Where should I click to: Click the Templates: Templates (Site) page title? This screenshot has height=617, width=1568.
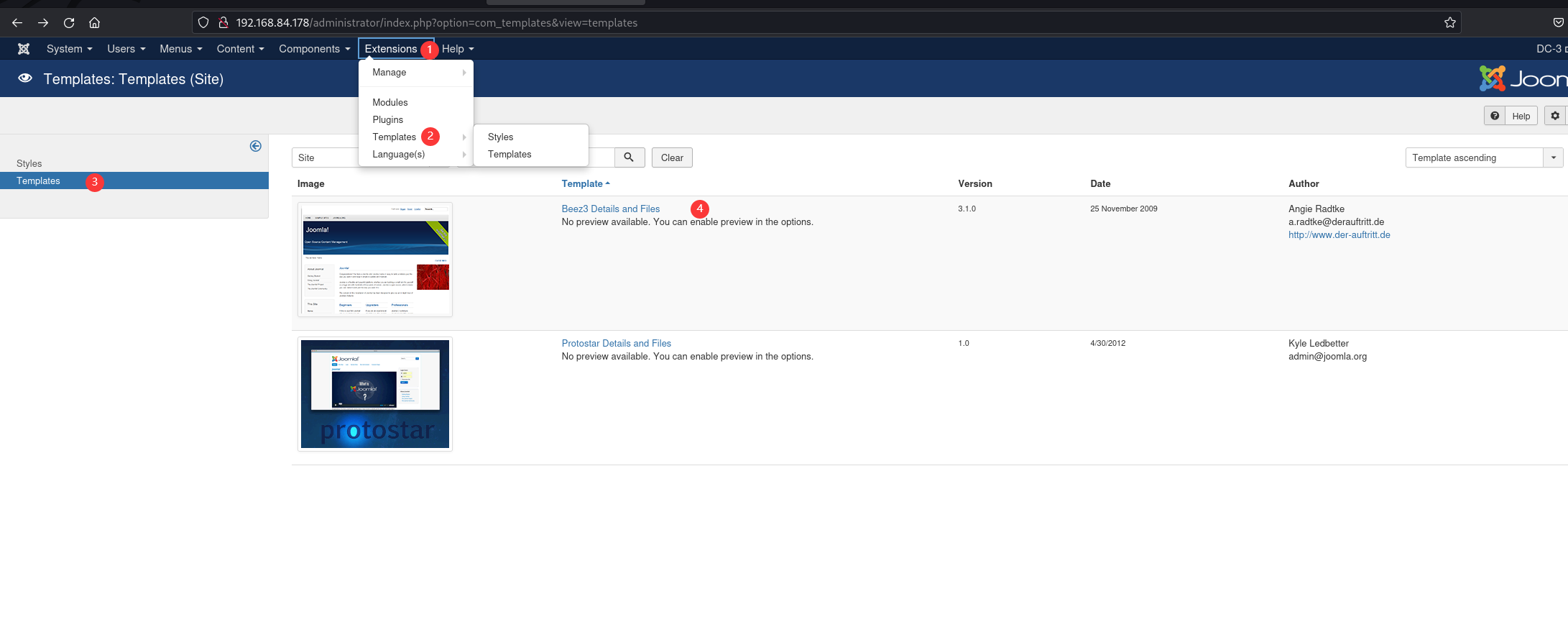point(134,79)
